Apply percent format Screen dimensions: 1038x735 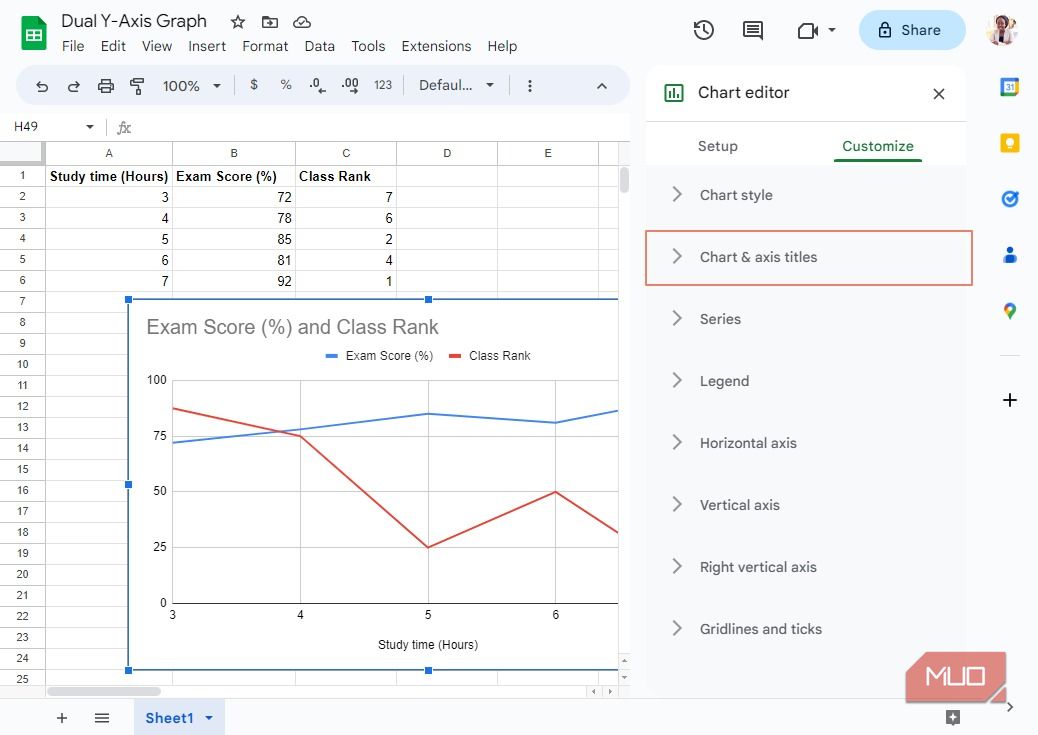point(285,85)
